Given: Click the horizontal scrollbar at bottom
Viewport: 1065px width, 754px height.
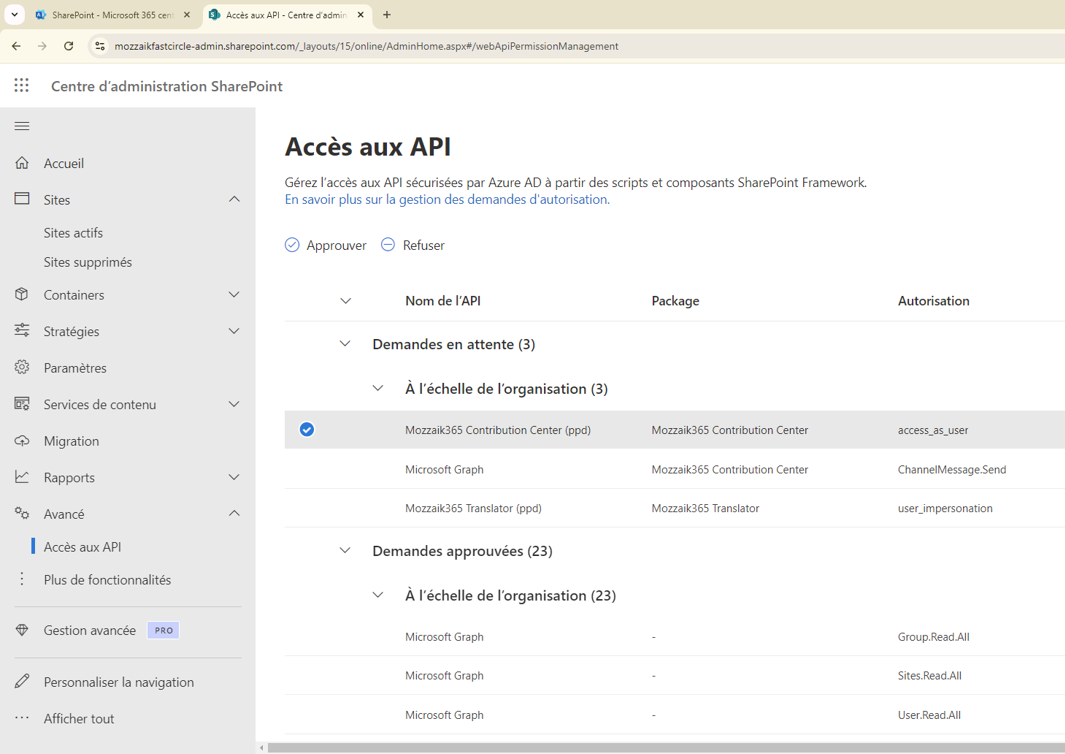Looking at the screenshot, I should tap(666, 748).
